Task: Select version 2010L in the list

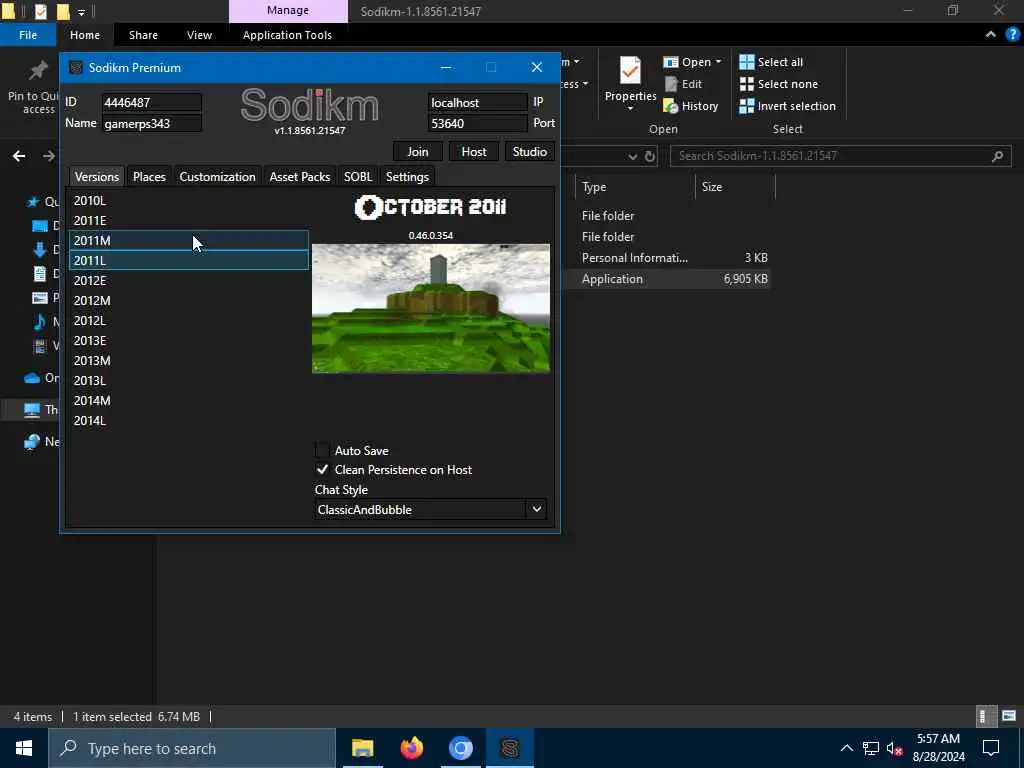Action: [189, 200]
